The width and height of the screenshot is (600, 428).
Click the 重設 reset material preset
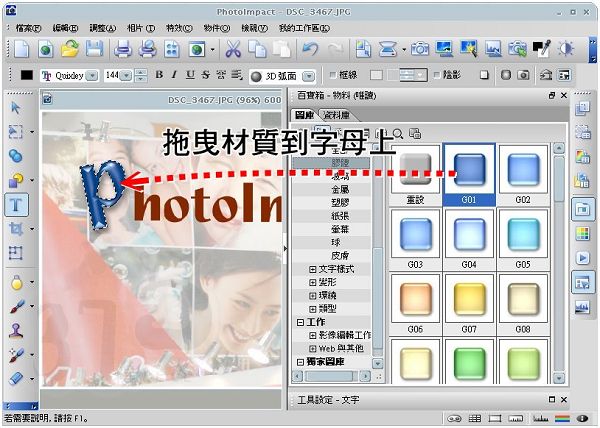pyautogui.click(x=416, y=175)
